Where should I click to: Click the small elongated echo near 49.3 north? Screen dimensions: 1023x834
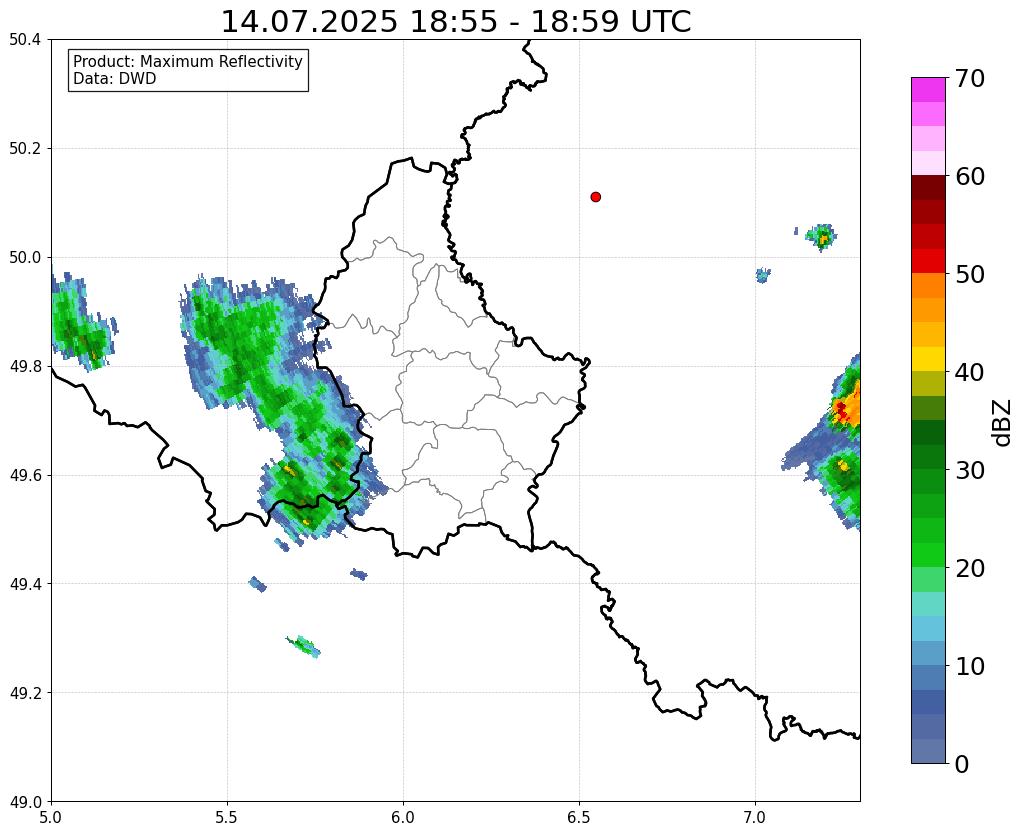[x=303, y=646]
